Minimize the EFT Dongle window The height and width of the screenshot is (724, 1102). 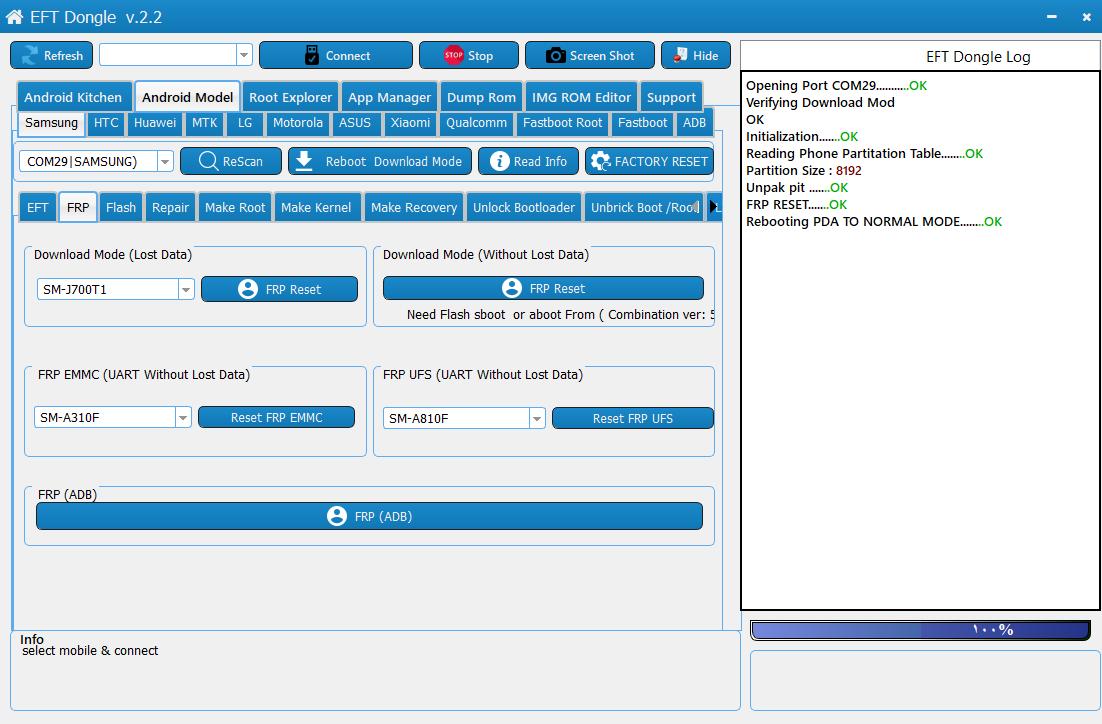point(1051,17)
